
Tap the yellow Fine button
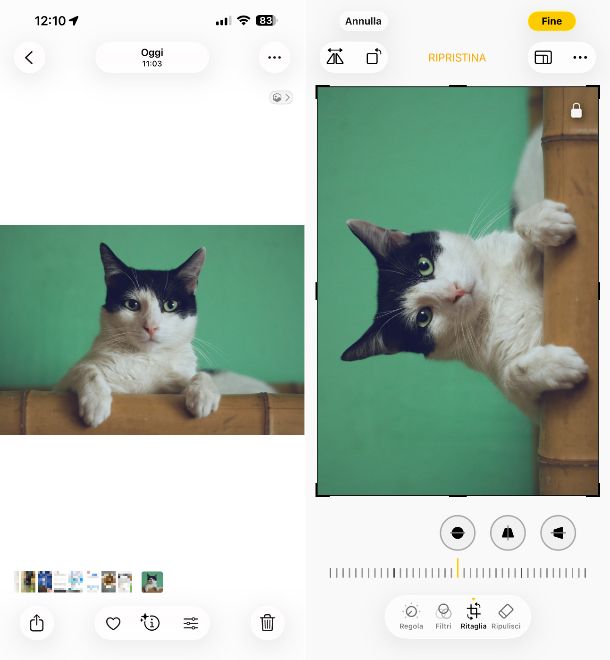click(x=552, y=21)
